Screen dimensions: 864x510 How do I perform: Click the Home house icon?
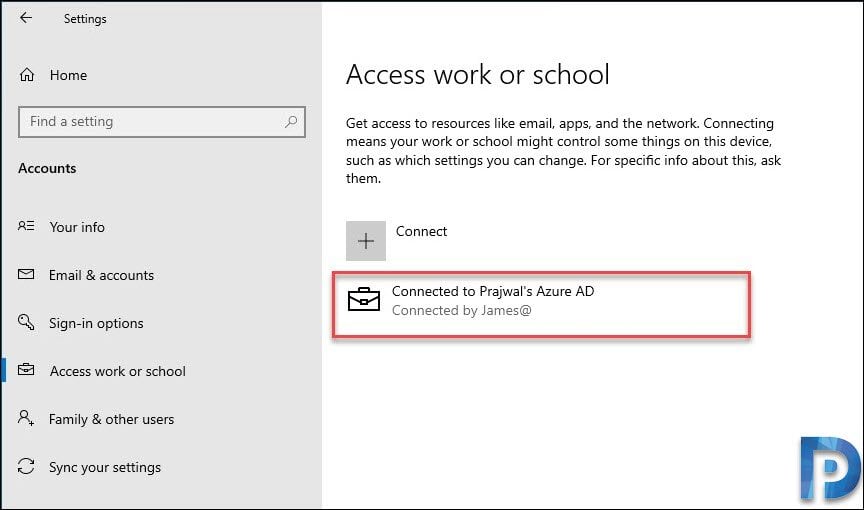click(26, 75)
